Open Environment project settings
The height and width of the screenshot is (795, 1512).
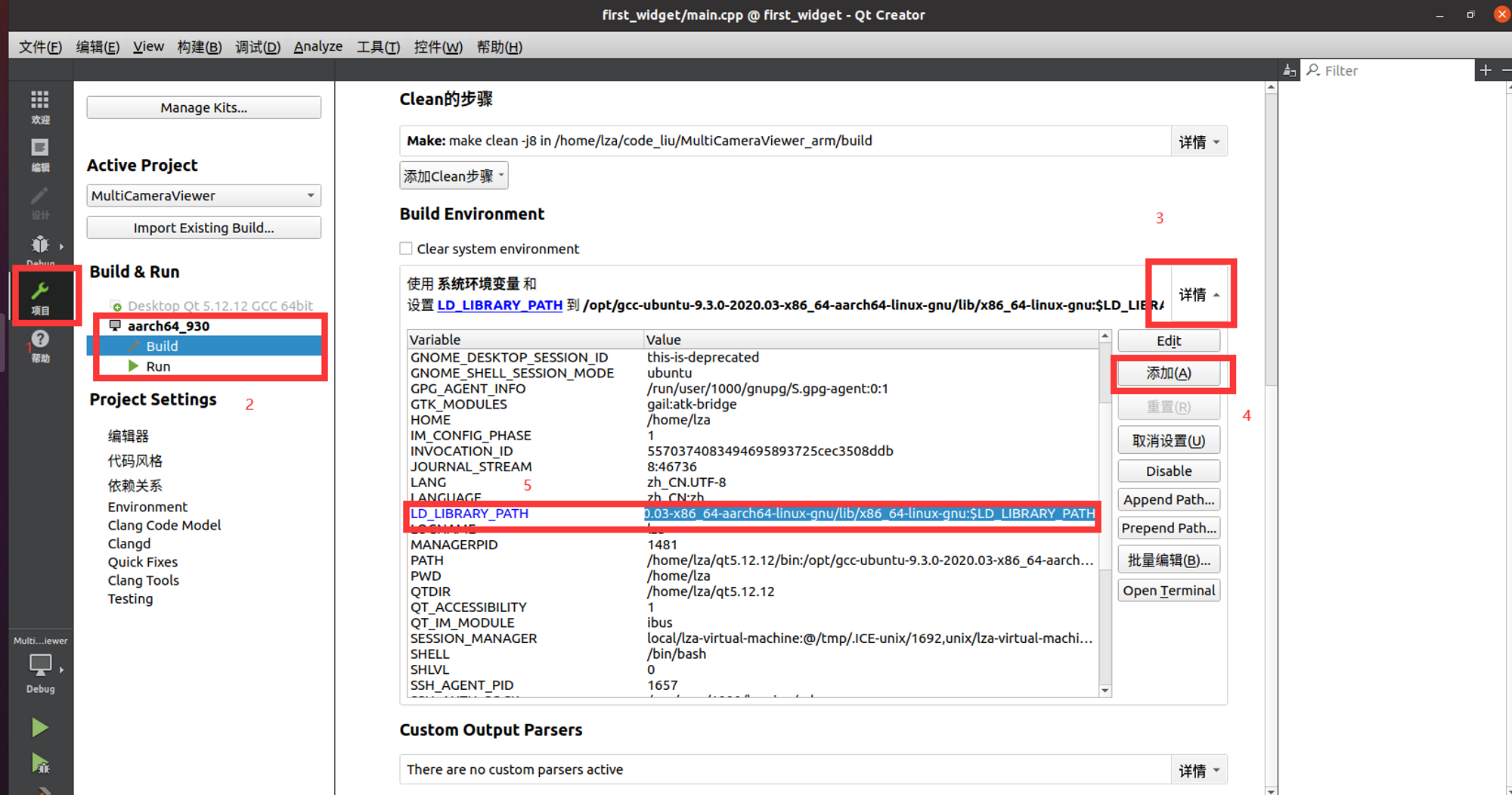pos(147,507)
